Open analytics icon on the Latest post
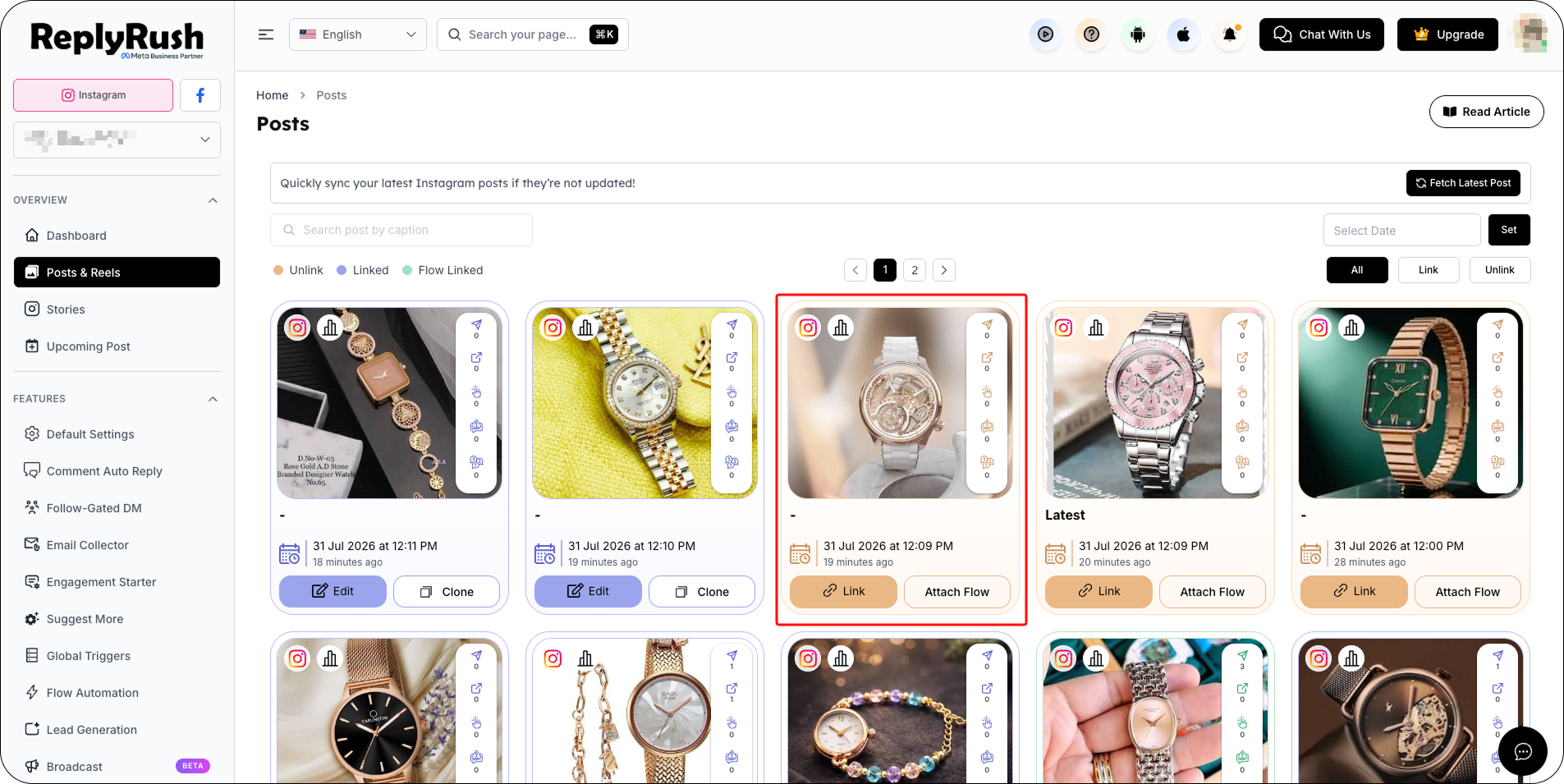This screenshot has width=1564, height=784. [x=1096, y=328]
